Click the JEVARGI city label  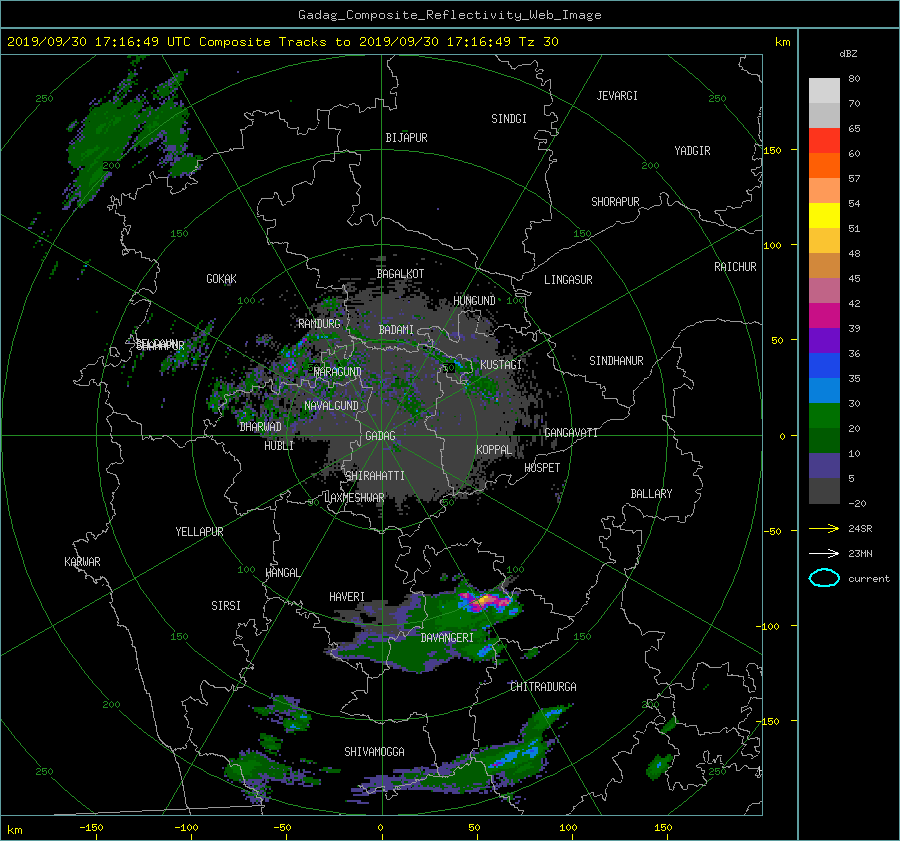617,96
